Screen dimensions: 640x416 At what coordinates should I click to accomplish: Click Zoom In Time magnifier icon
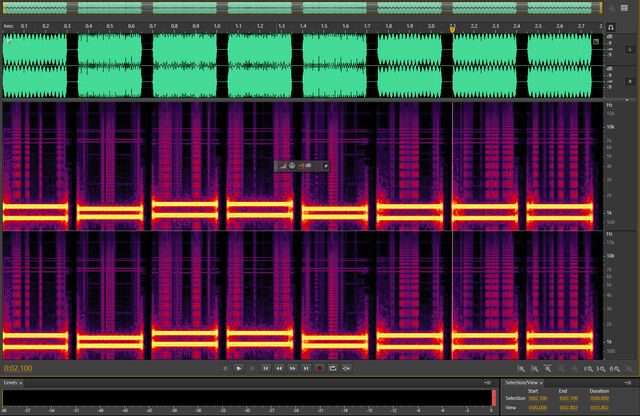pyautogui.click(x=548, y=369)
